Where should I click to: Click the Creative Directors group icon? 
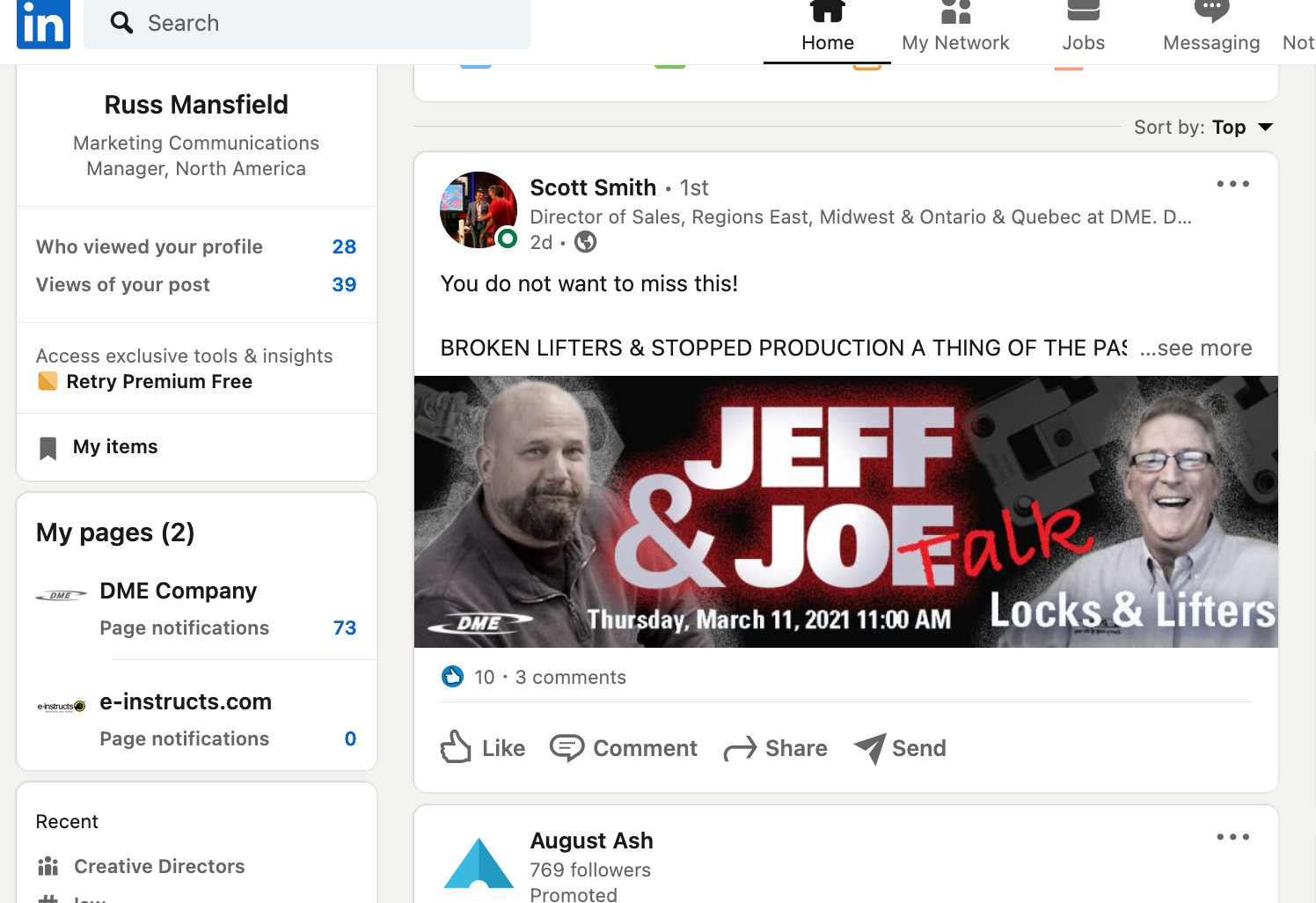tap(48, 866)
